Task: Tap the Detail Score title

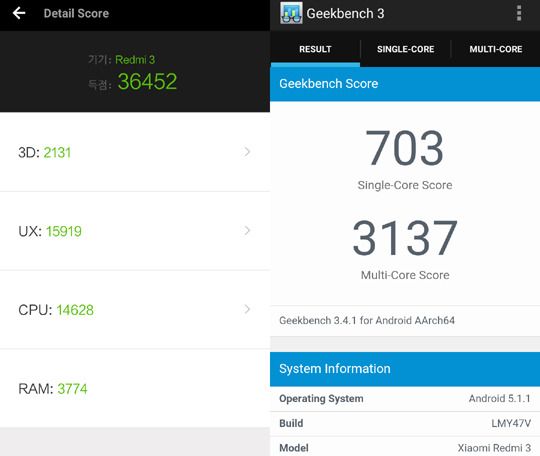Action: [x=76, y=13]
